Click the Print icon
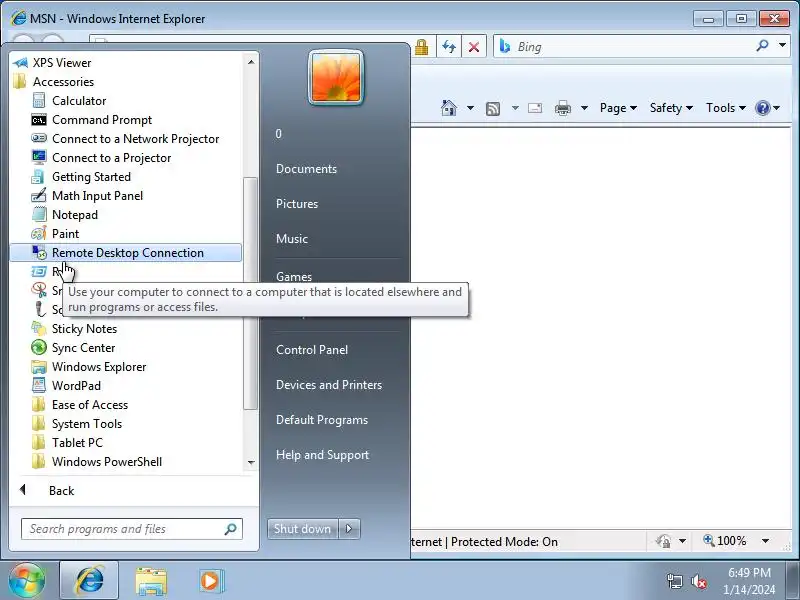Image resolution: width=800 pixels, height=600 pixels. click(x=563, y=108)
